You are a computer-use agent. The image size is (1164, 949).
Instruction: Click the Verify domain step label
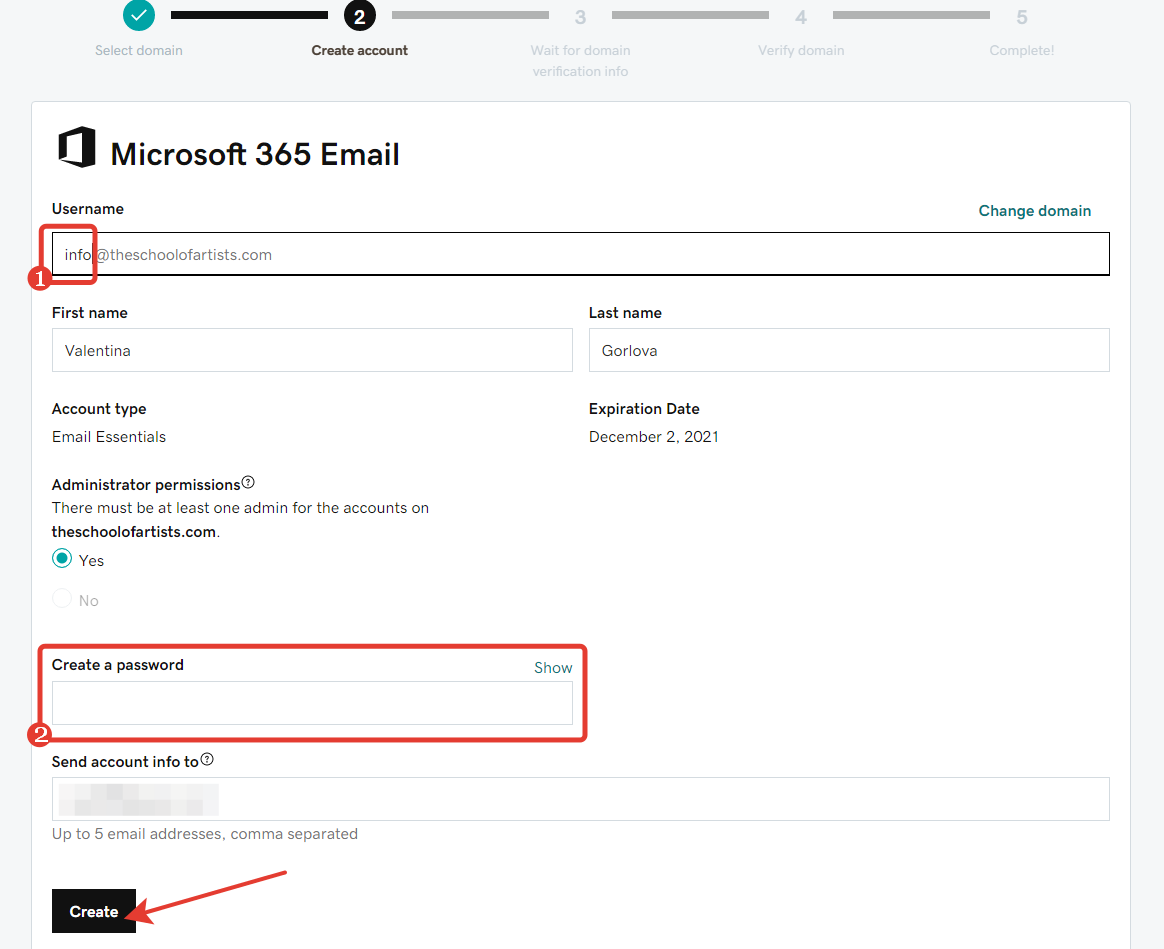click(801, 50)
